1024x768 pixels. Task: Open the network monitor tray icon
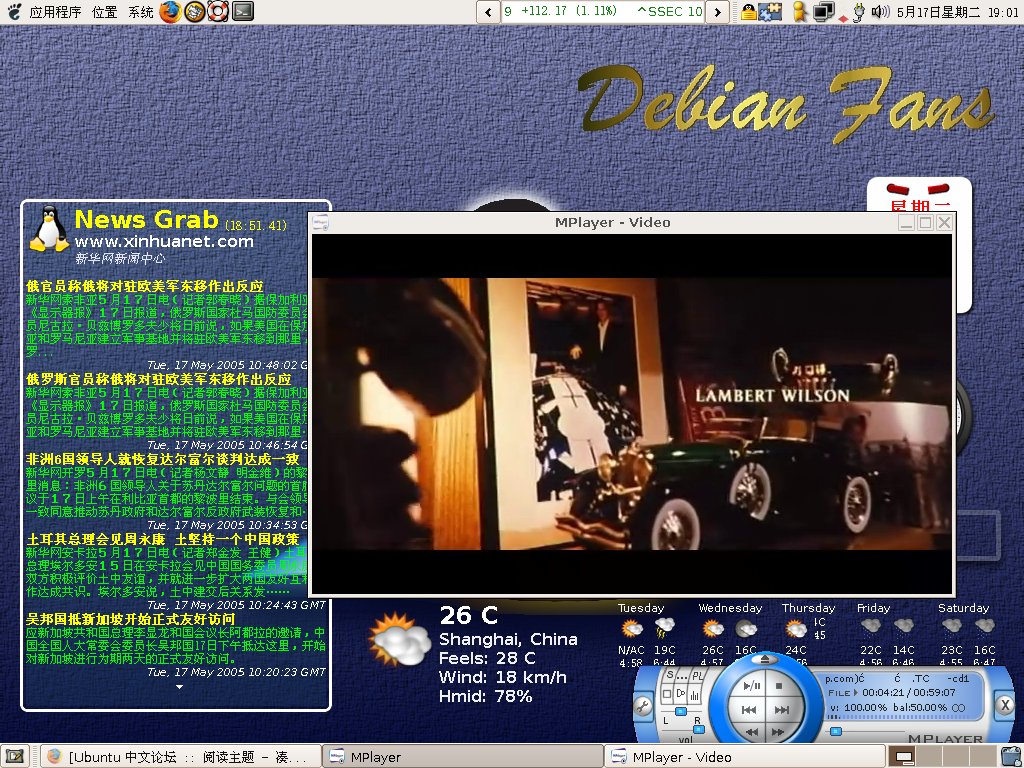click(823, 11)
